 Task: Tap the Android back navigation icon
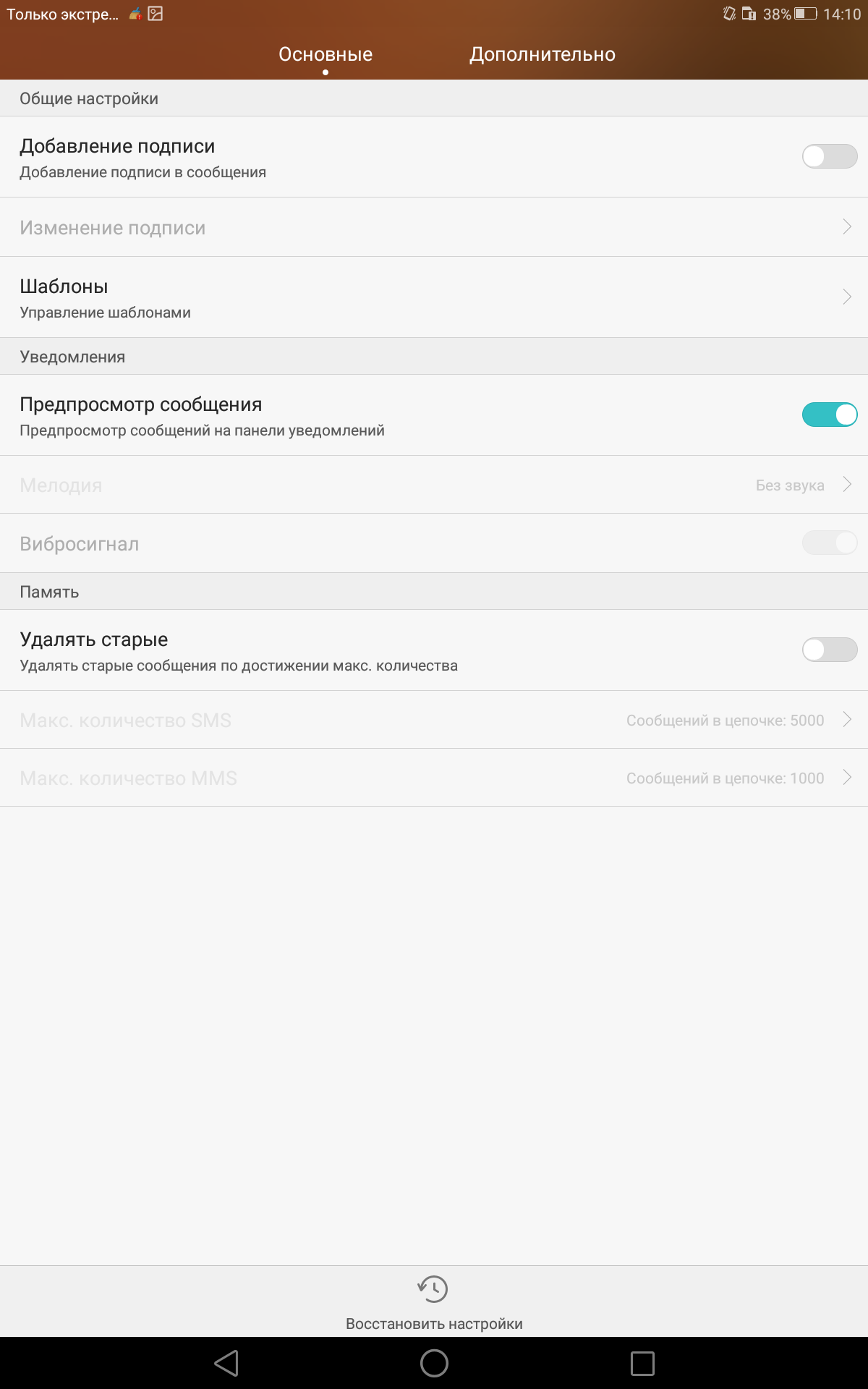(x=226, y=1364)
